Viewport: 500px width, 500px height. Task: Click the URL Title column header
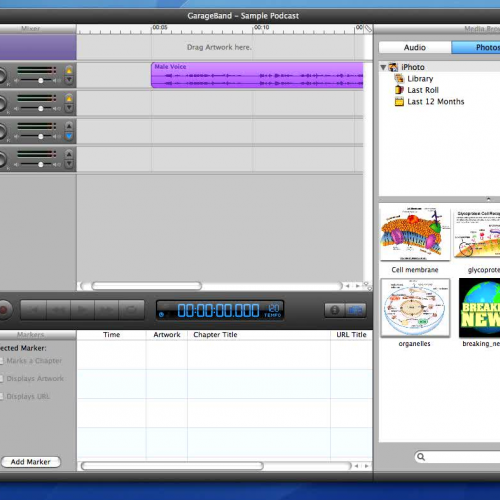point(351,335)
